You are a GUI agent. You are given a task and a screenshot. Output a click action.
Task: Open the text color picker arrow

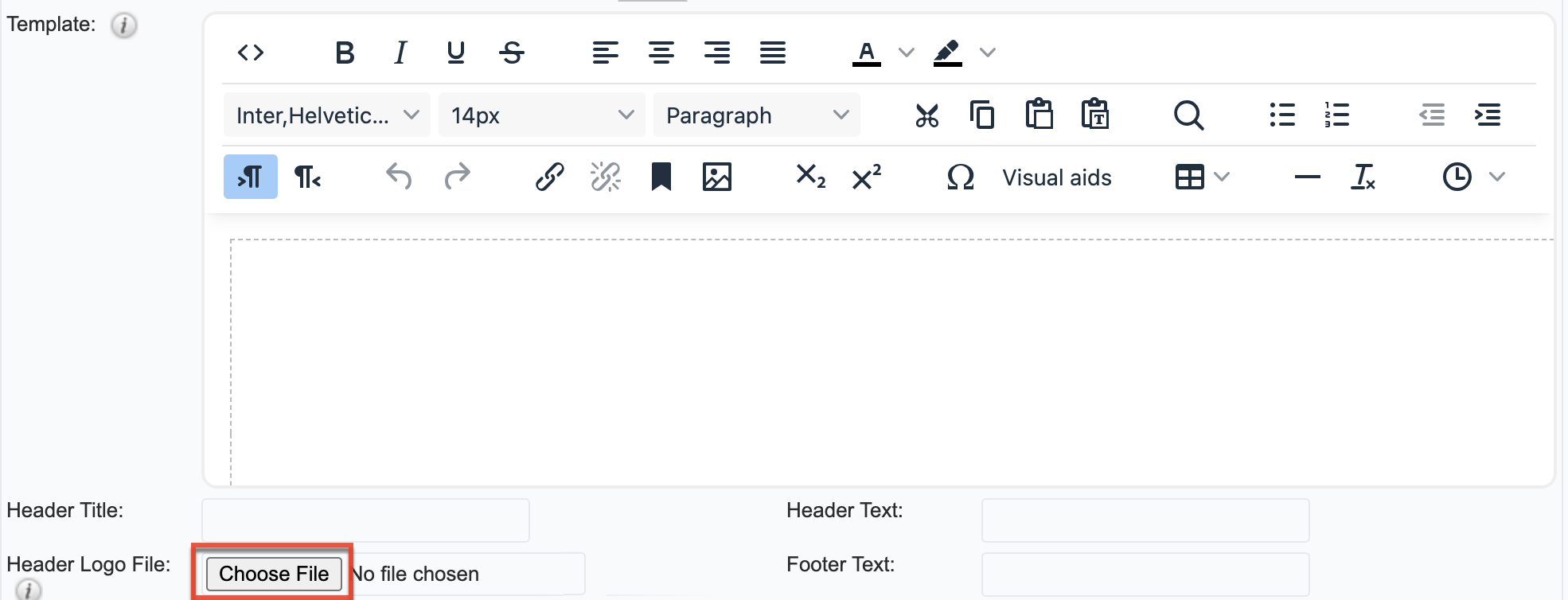906,53
